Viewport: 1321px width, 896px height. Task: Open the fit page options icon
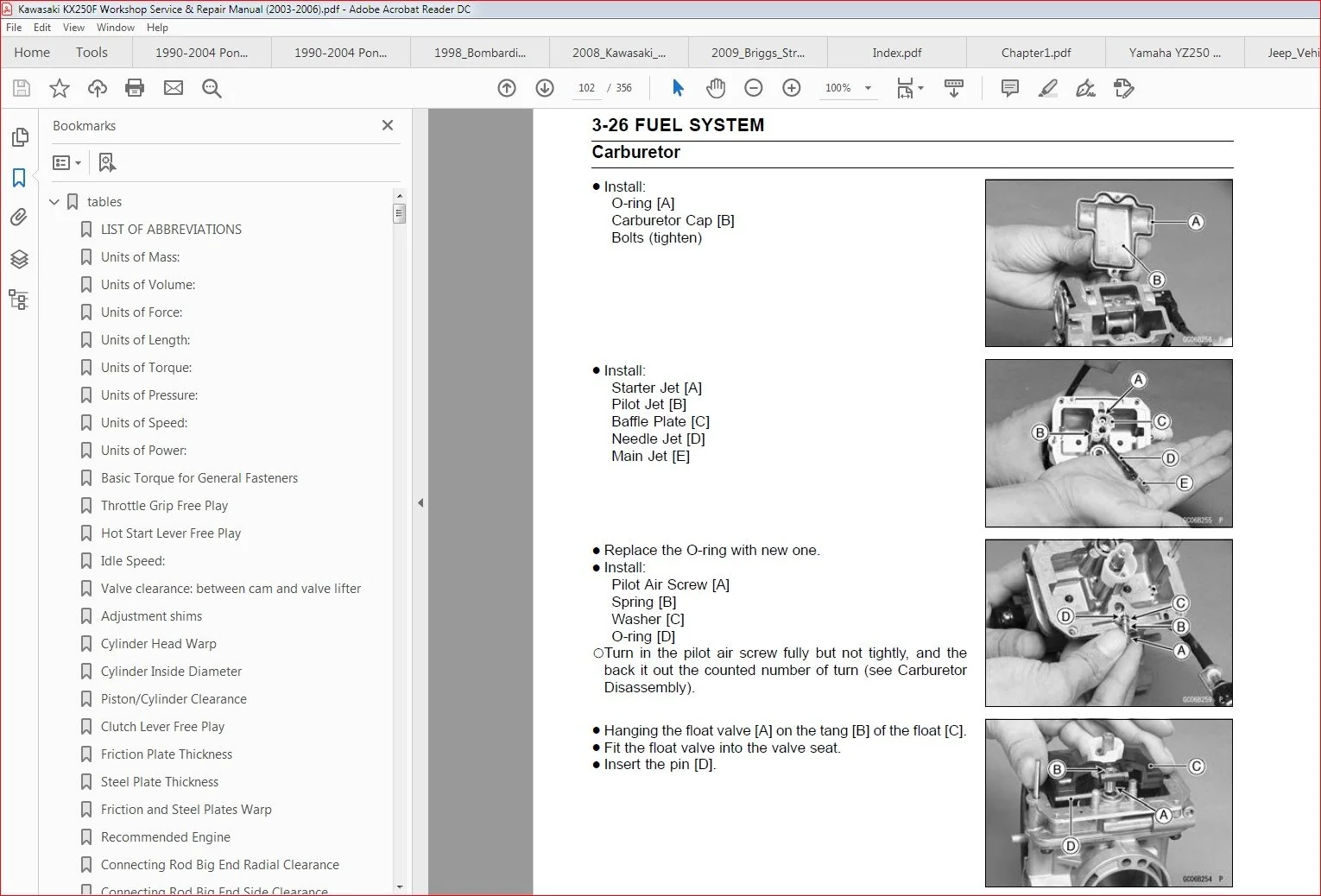pos(910,88)
